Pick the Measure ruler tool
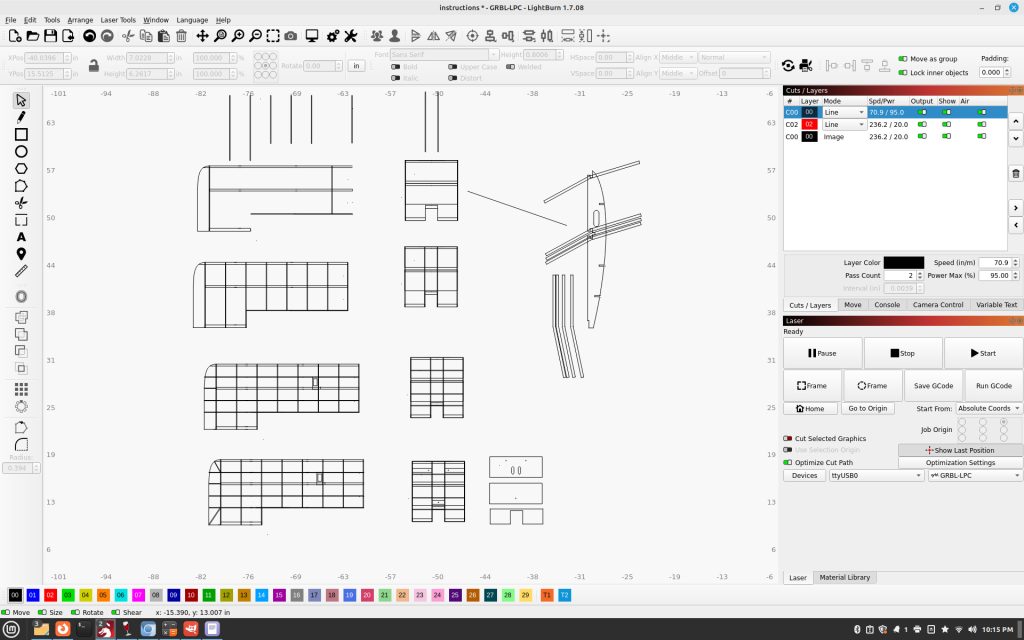The height and width of the screenshot is (640, 1024). (x=21, y=271)
